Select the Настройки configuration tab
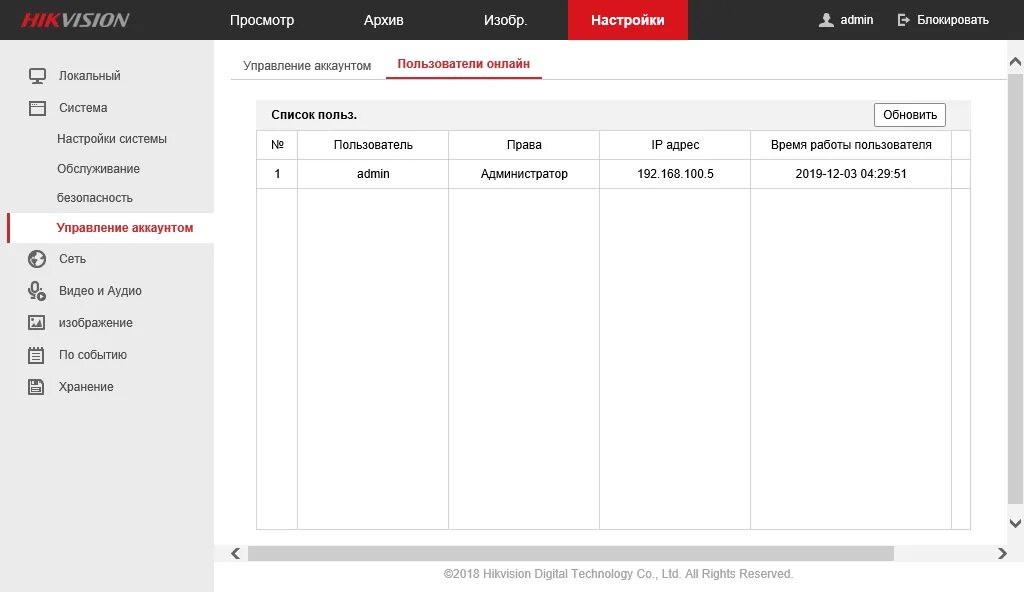 click(628, 20)
